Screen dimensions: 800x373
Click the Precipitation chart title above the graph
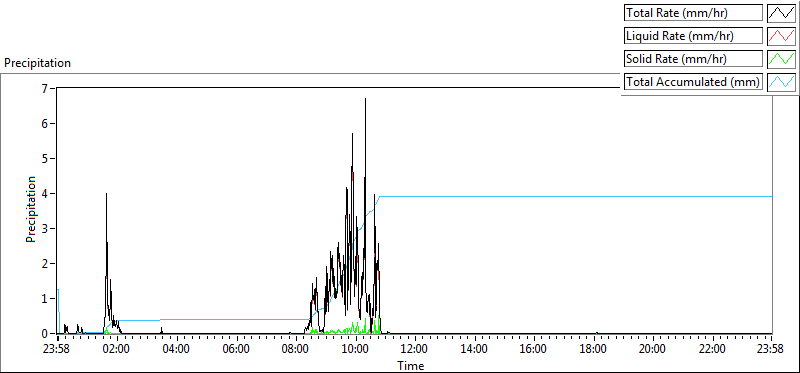coord(37,63)
